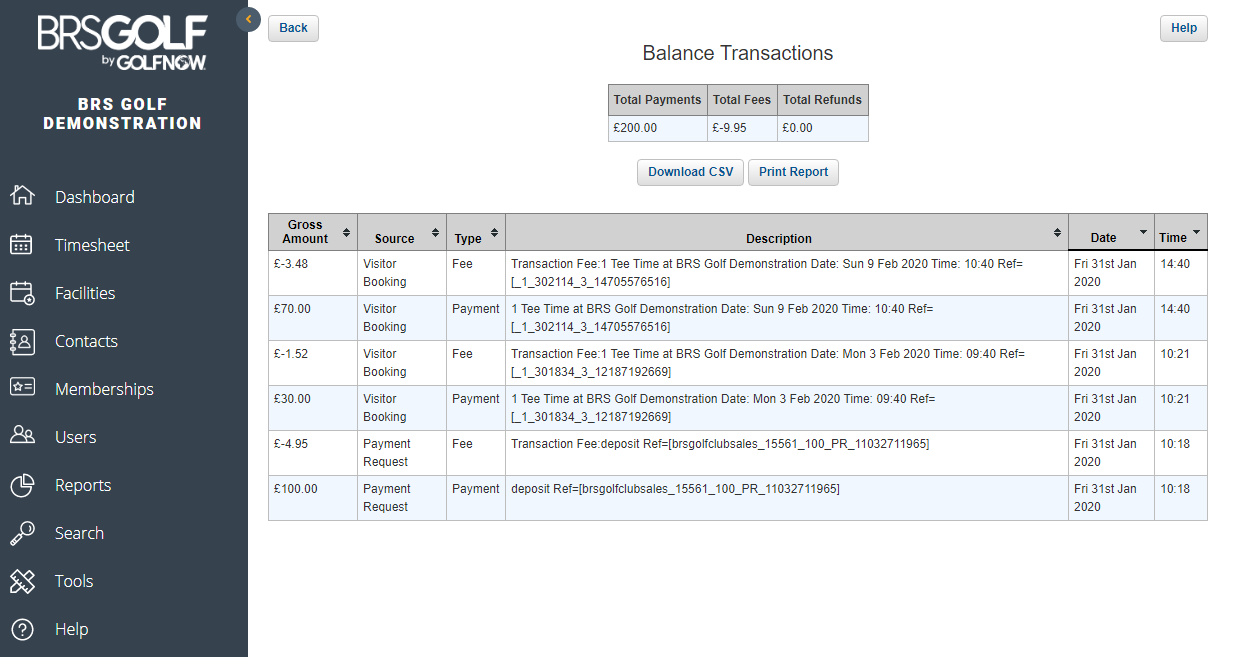
Task: Click the Dashboard home icon
Action: tap(22, 196)
